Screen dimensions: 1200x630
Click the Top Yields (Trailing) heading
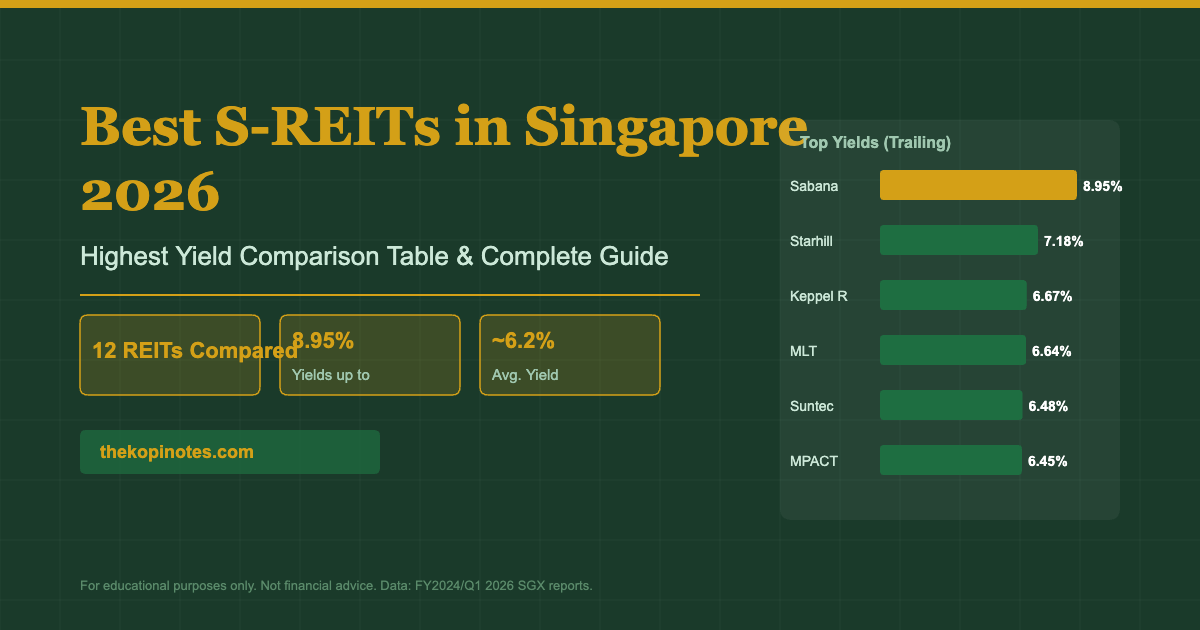(875, 143)
